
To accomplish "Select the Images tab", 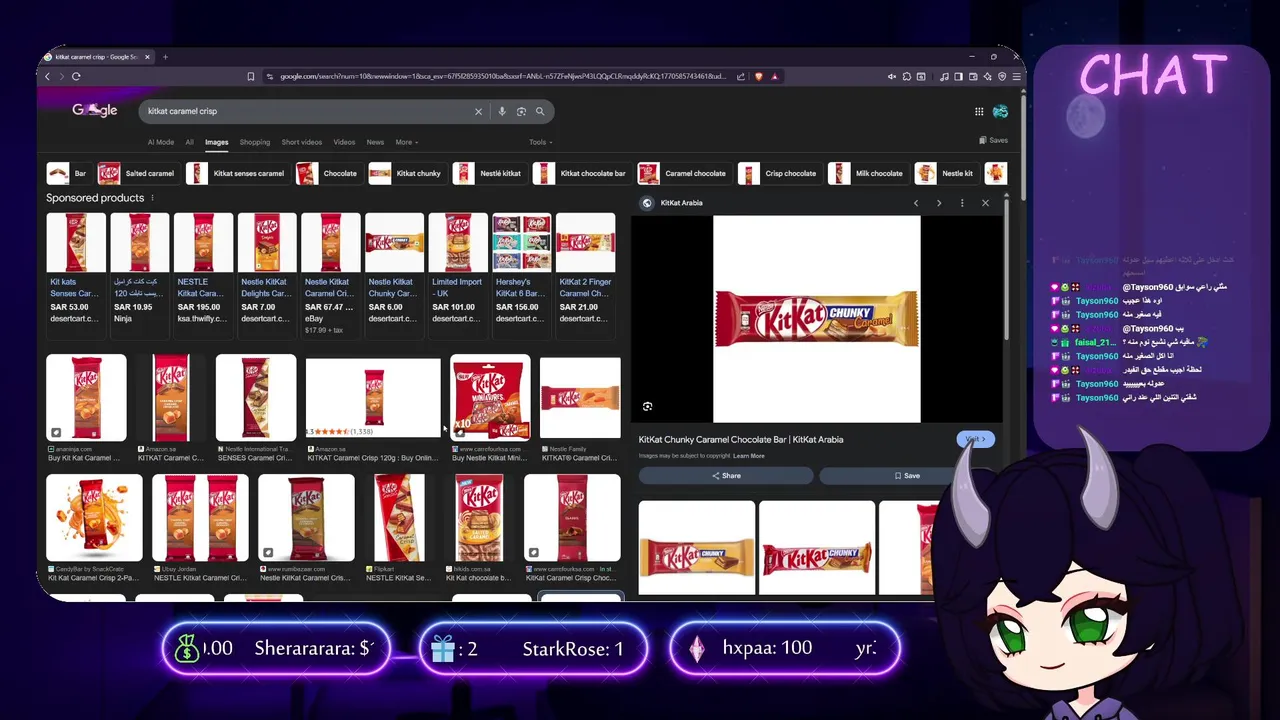I will pos(217,142).
